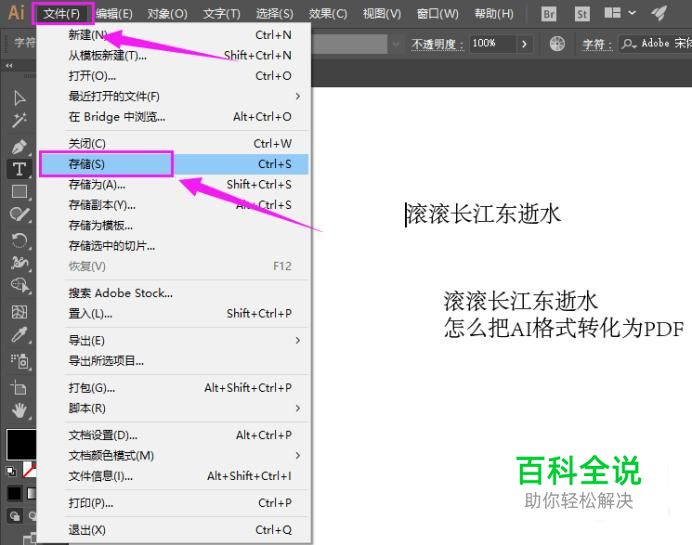Image resolution: width=692 pixels, height=545 pixels.
Task: Select the Artboard tool
Action: [19, 388]
